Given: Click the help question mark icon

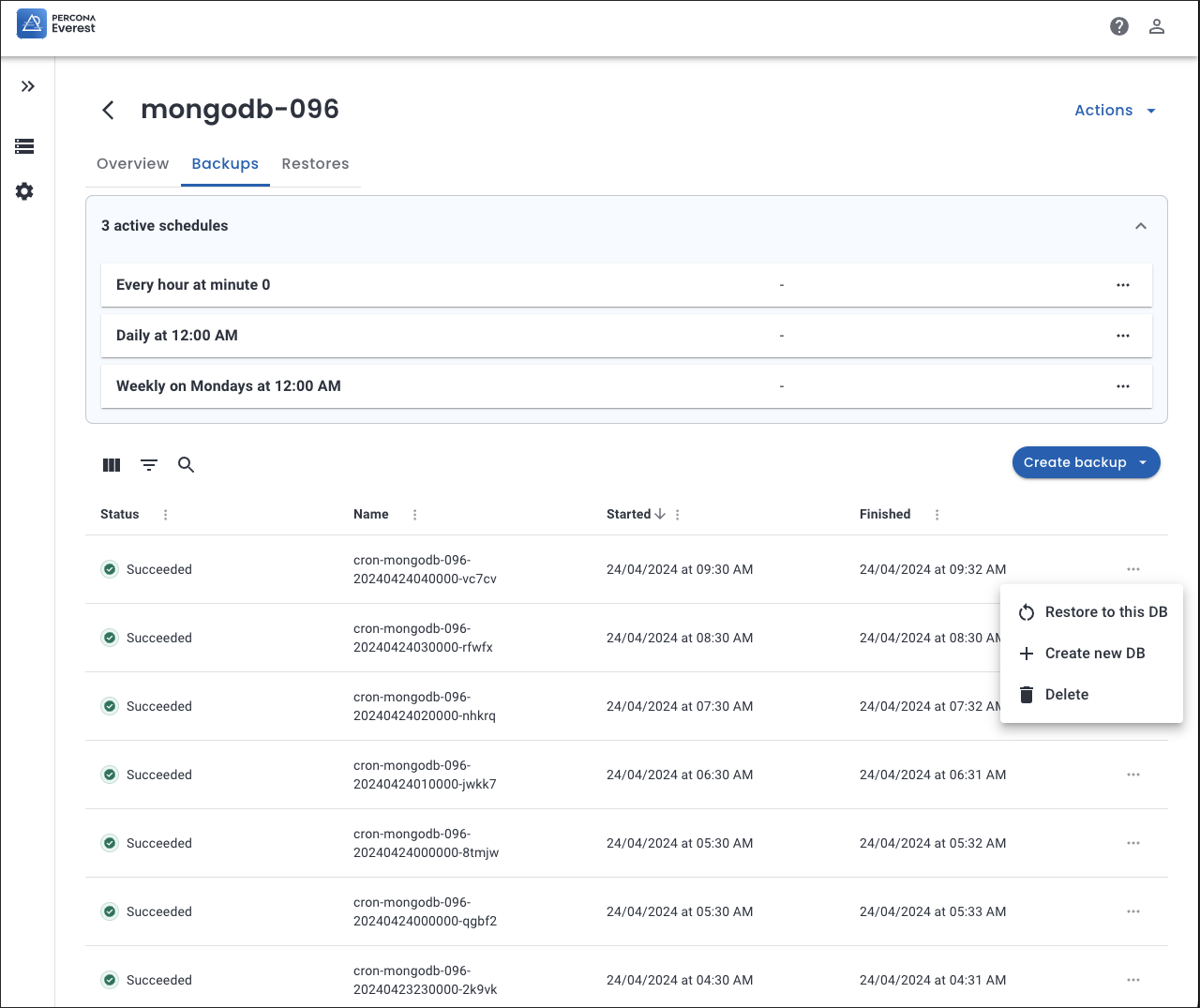Looking at the screenshot, I should point(1119,26).
